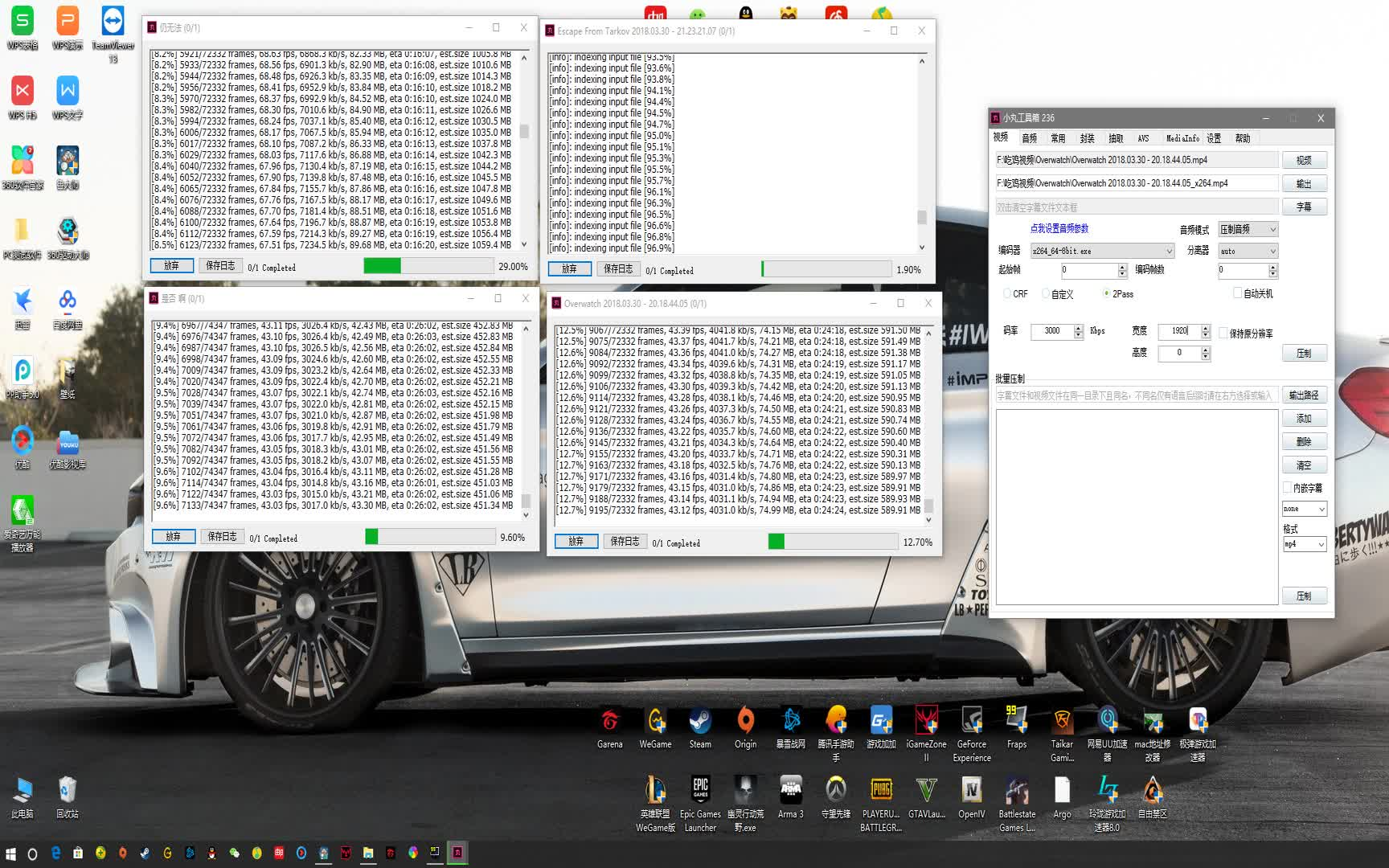The image size is (1389, 868).
Task: Increase 起始帧 with stepper up arrow
Action: pos(1123,266)
